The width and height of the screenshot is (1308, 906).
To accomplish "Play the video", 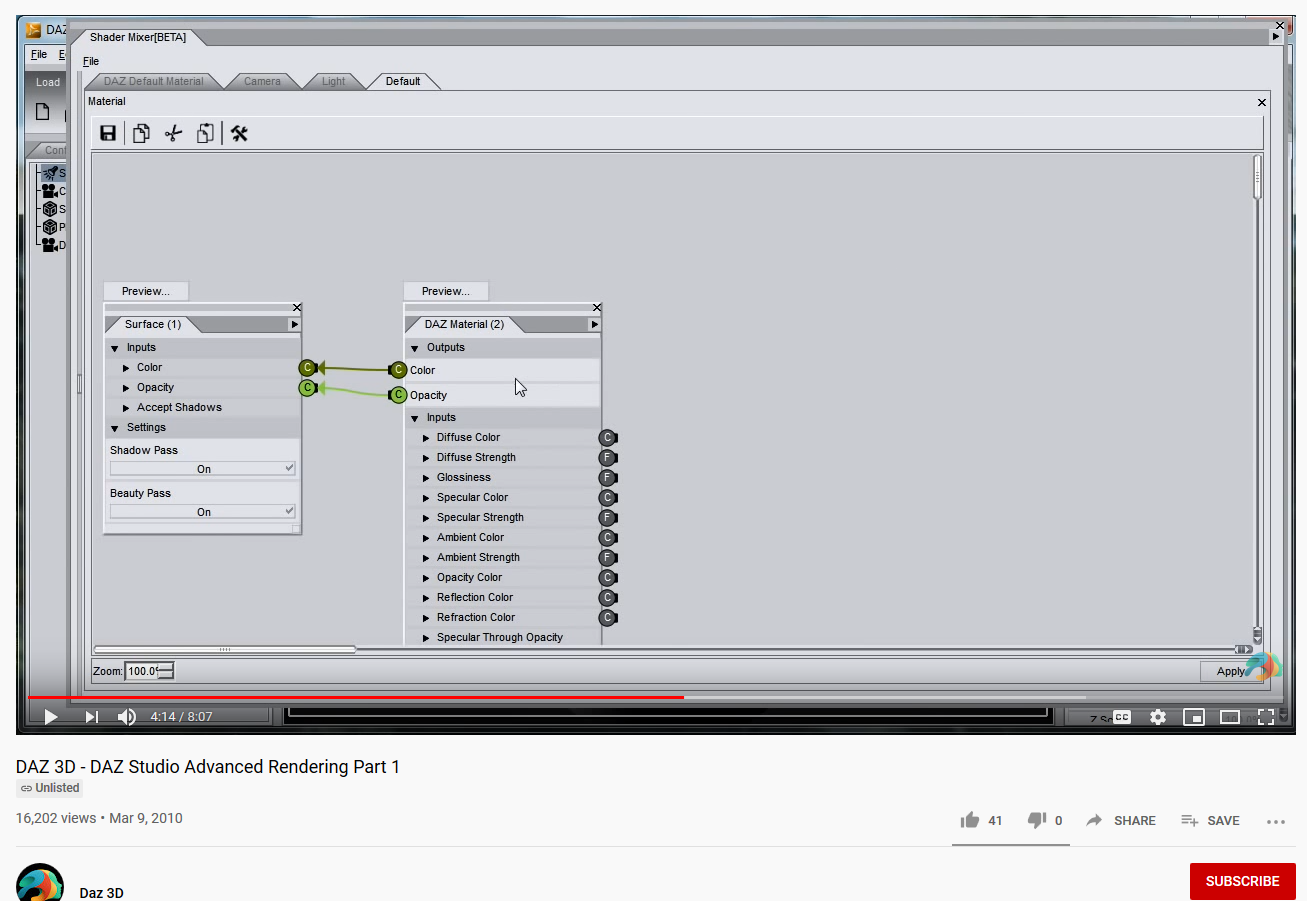I will click(x=51, y=717).
